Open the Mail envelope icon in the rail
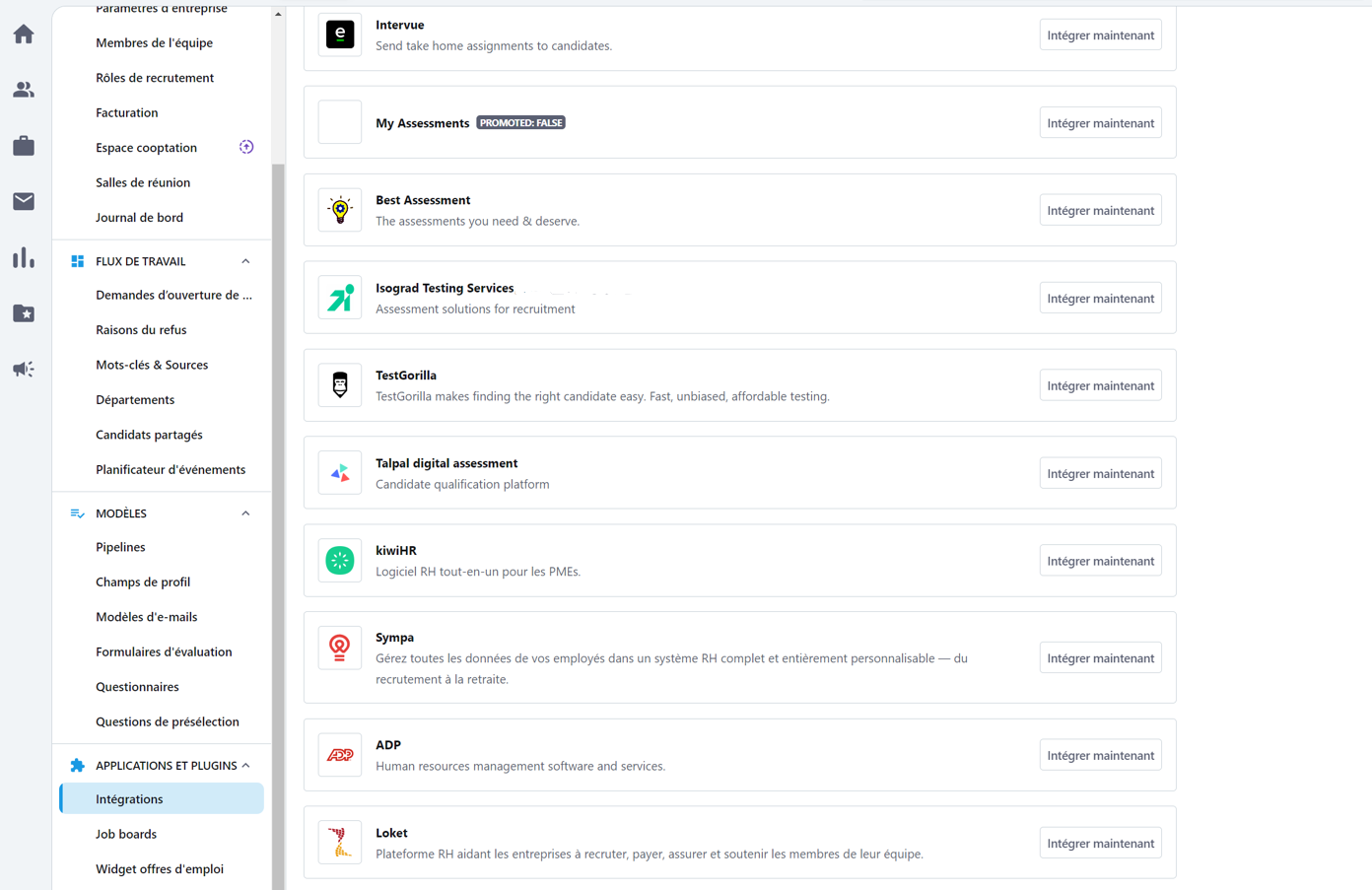The width and height of the screenshot is (1372, 890). 24,201
